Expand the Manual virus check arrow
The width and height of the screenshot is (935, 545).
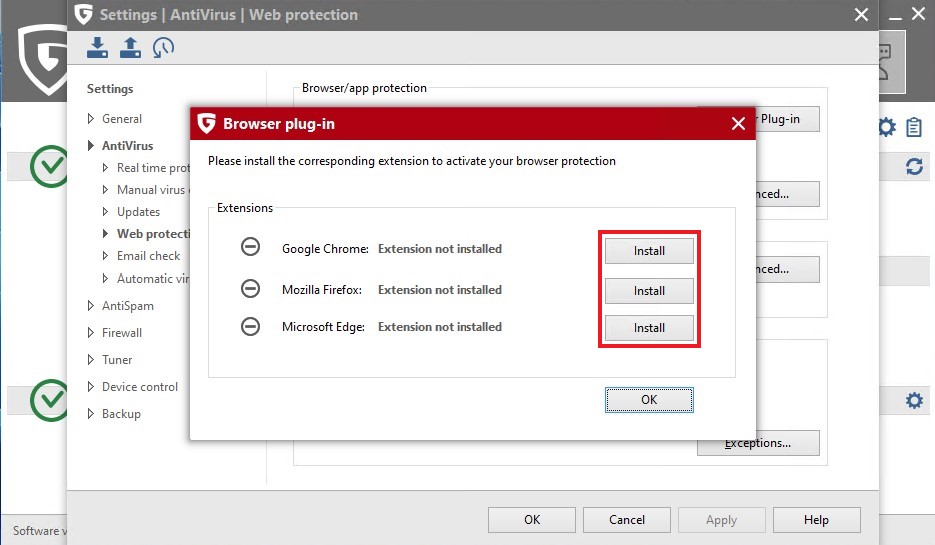106,190
